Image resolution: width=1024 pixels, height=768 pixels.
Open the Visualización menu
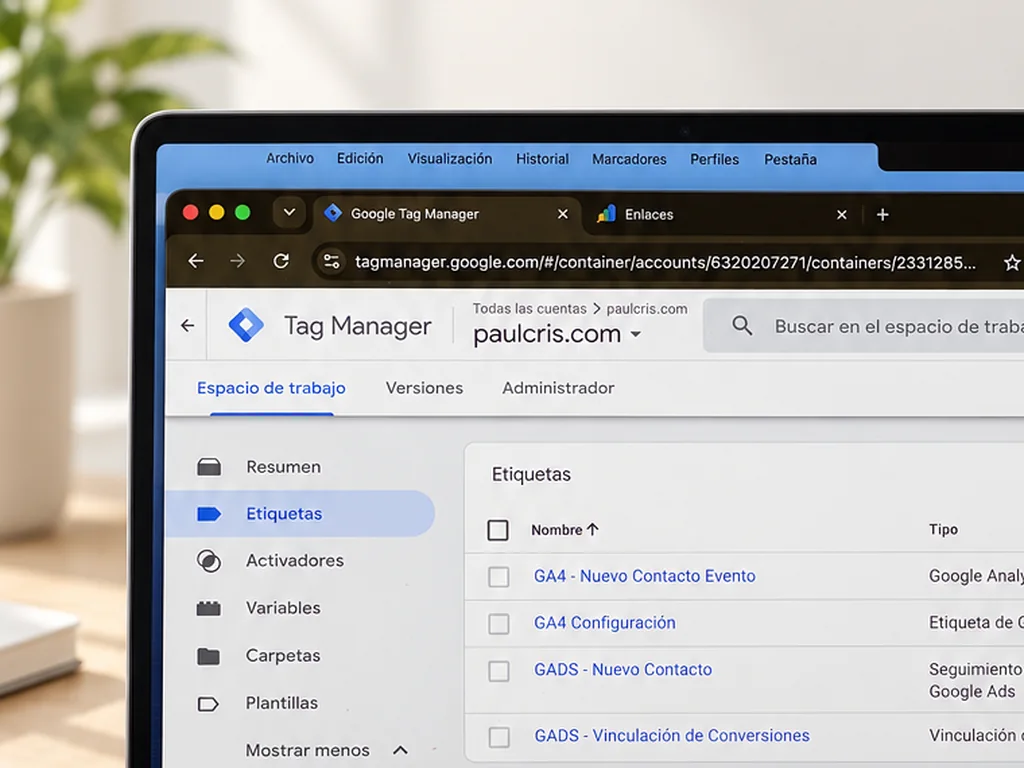[x=450, y=159]
